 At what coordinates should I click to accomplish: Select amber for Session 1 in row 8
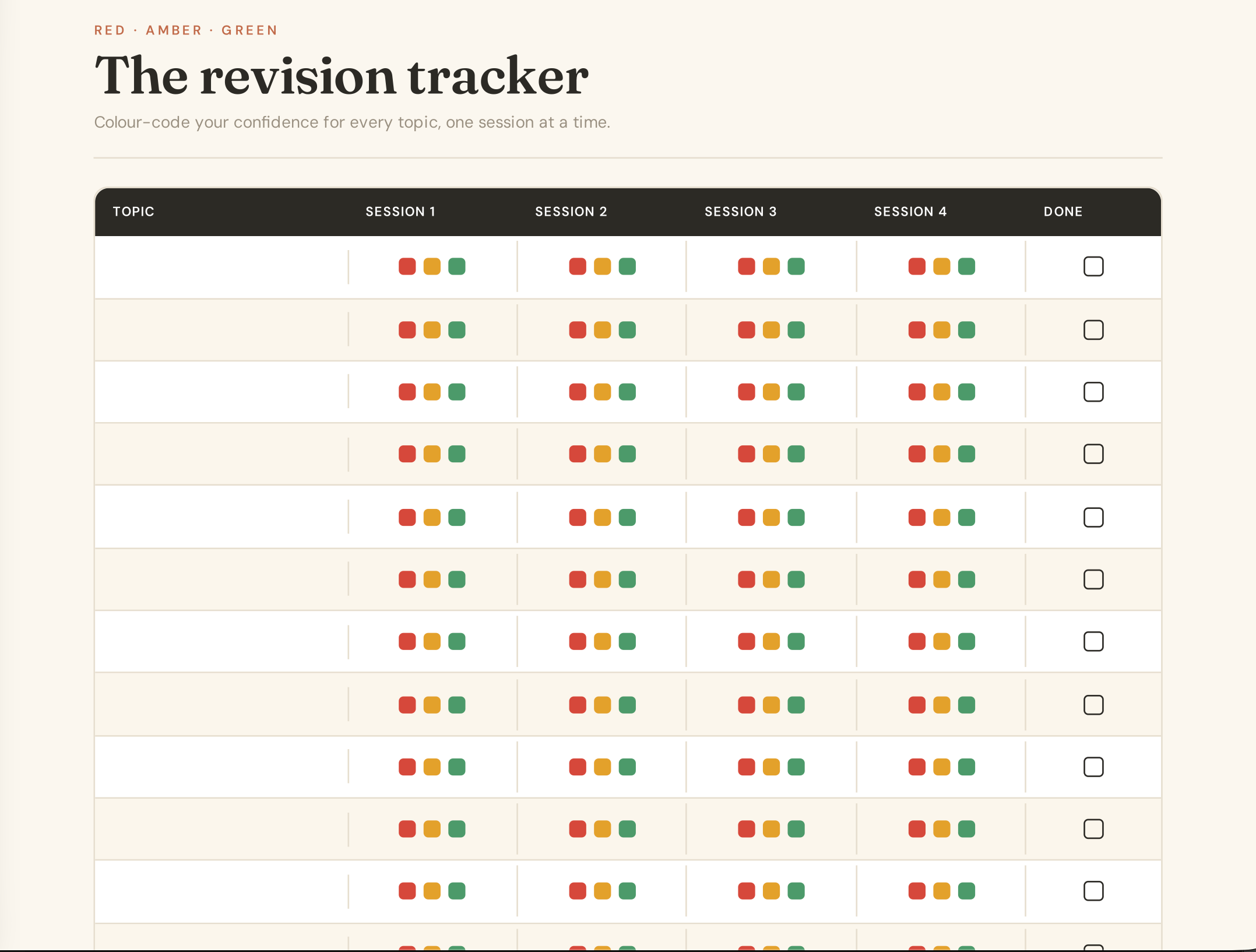tap(432, 705)
